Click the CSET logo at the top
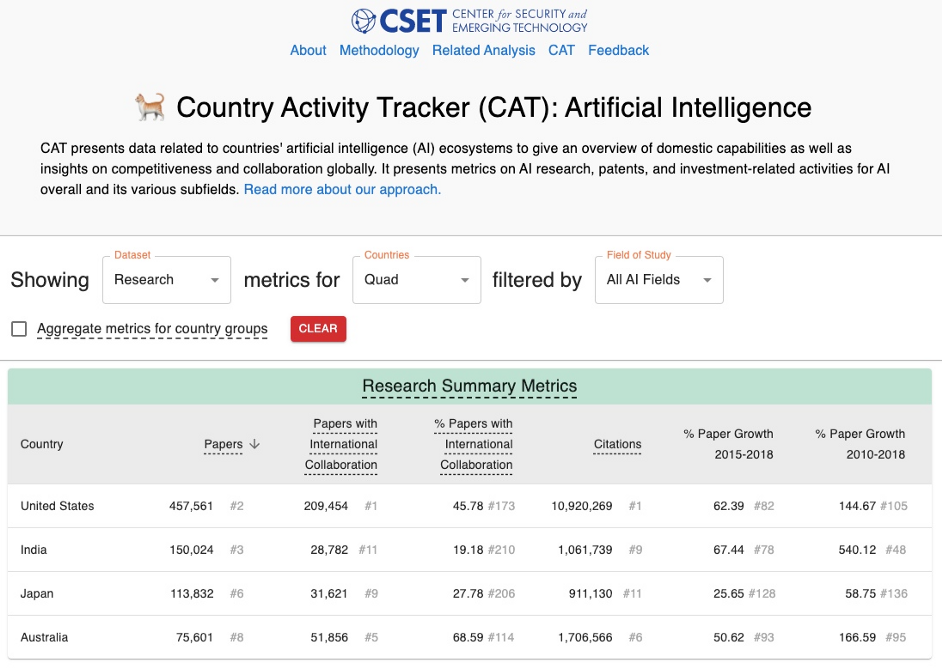 click(x=469, y=20)
